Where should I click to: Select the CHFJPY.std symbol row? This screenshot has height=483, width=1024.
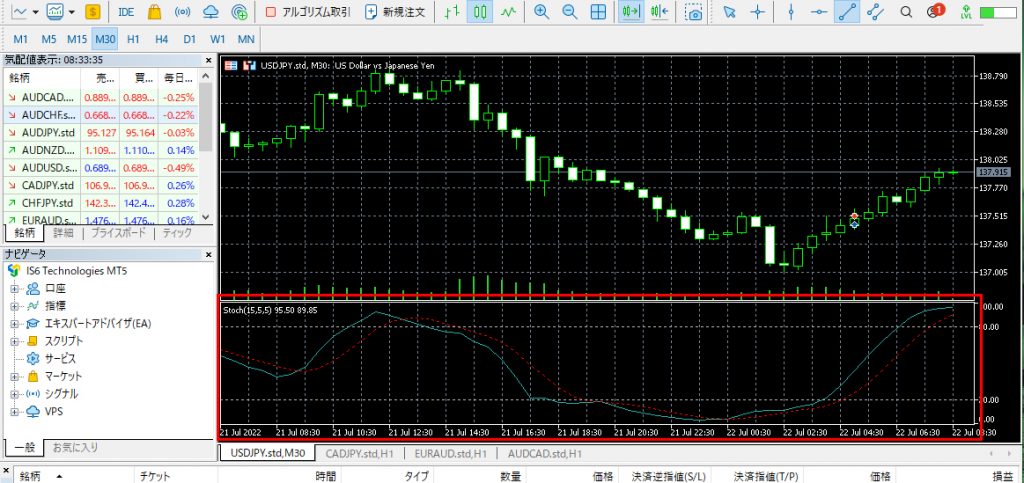[x=101, y=202]
